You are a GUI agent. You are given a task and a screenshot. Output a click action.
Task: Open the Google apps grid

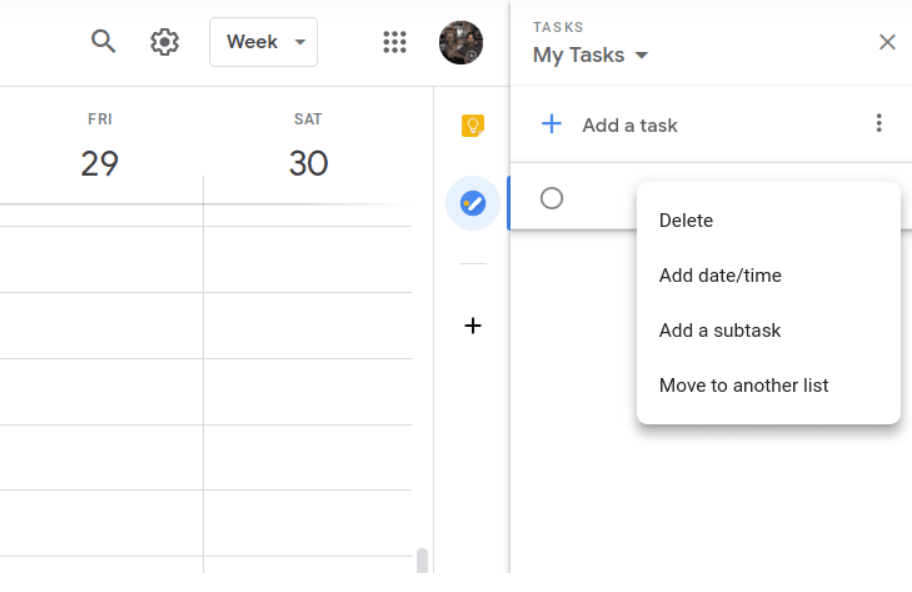(x=394, y=42)
